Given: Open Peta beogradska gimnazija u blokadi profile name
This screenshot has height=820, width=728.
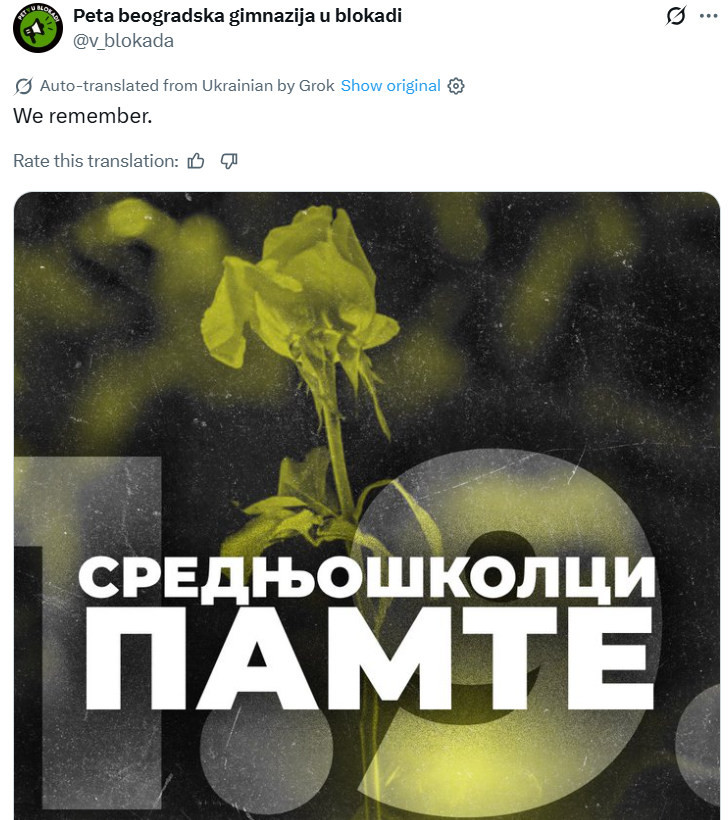Looking at the screenshot, I should coord(238,16).
